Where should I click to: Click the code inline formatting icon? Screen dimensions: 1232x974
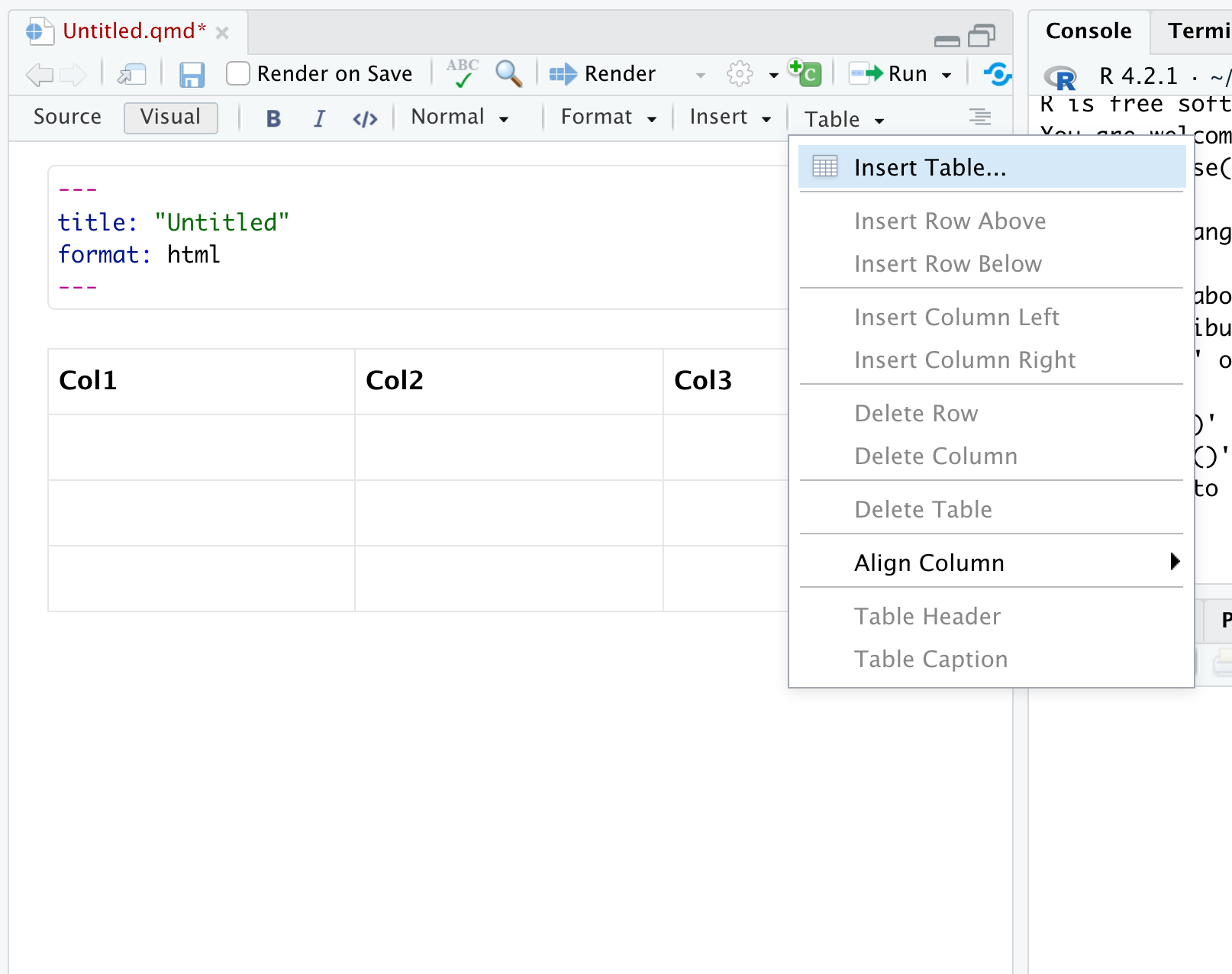[x=364, y=118]
